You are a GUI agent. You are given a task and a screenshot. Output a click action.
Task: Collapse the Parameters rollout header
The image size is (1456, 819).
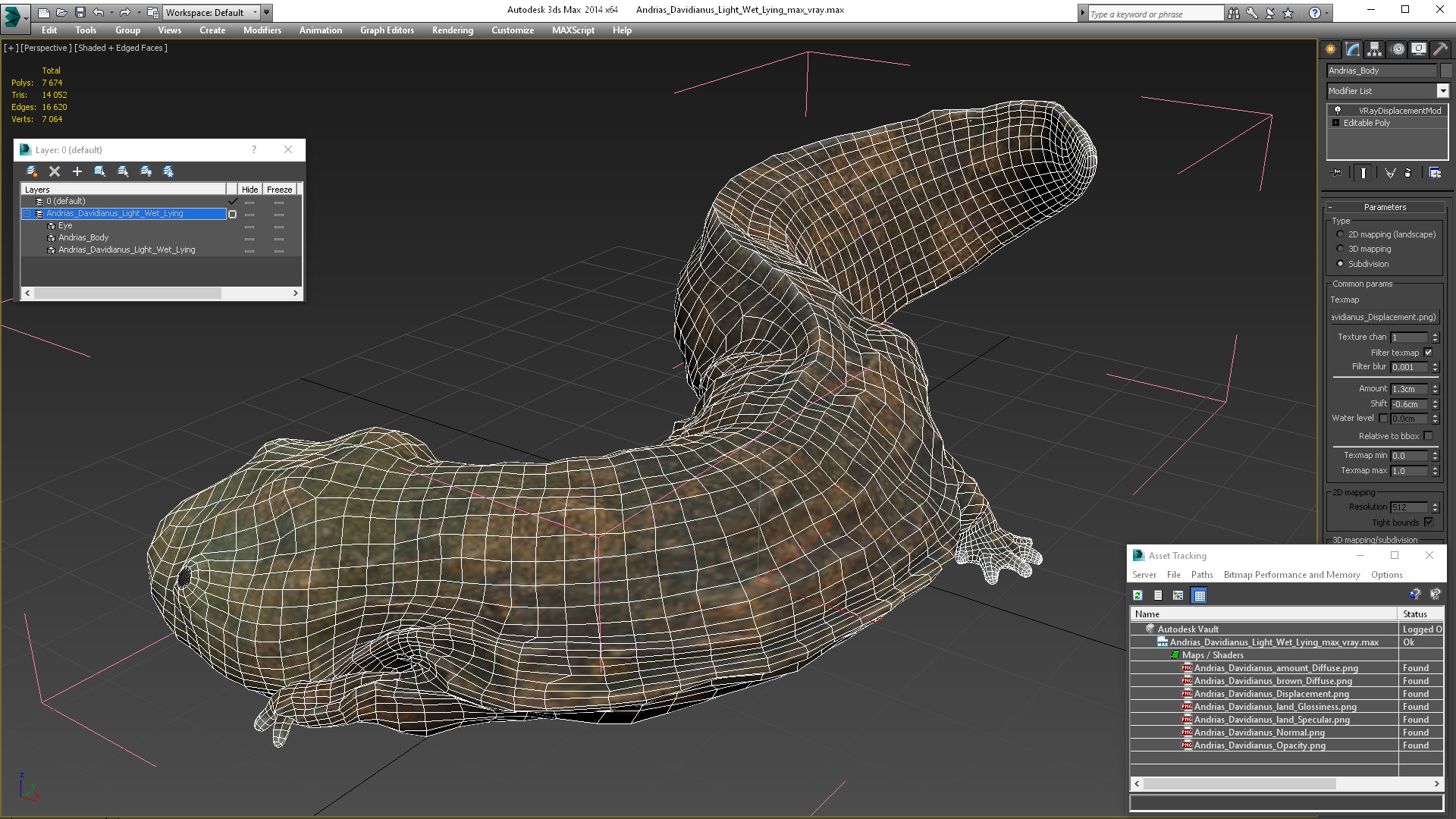click(1385, 207)
